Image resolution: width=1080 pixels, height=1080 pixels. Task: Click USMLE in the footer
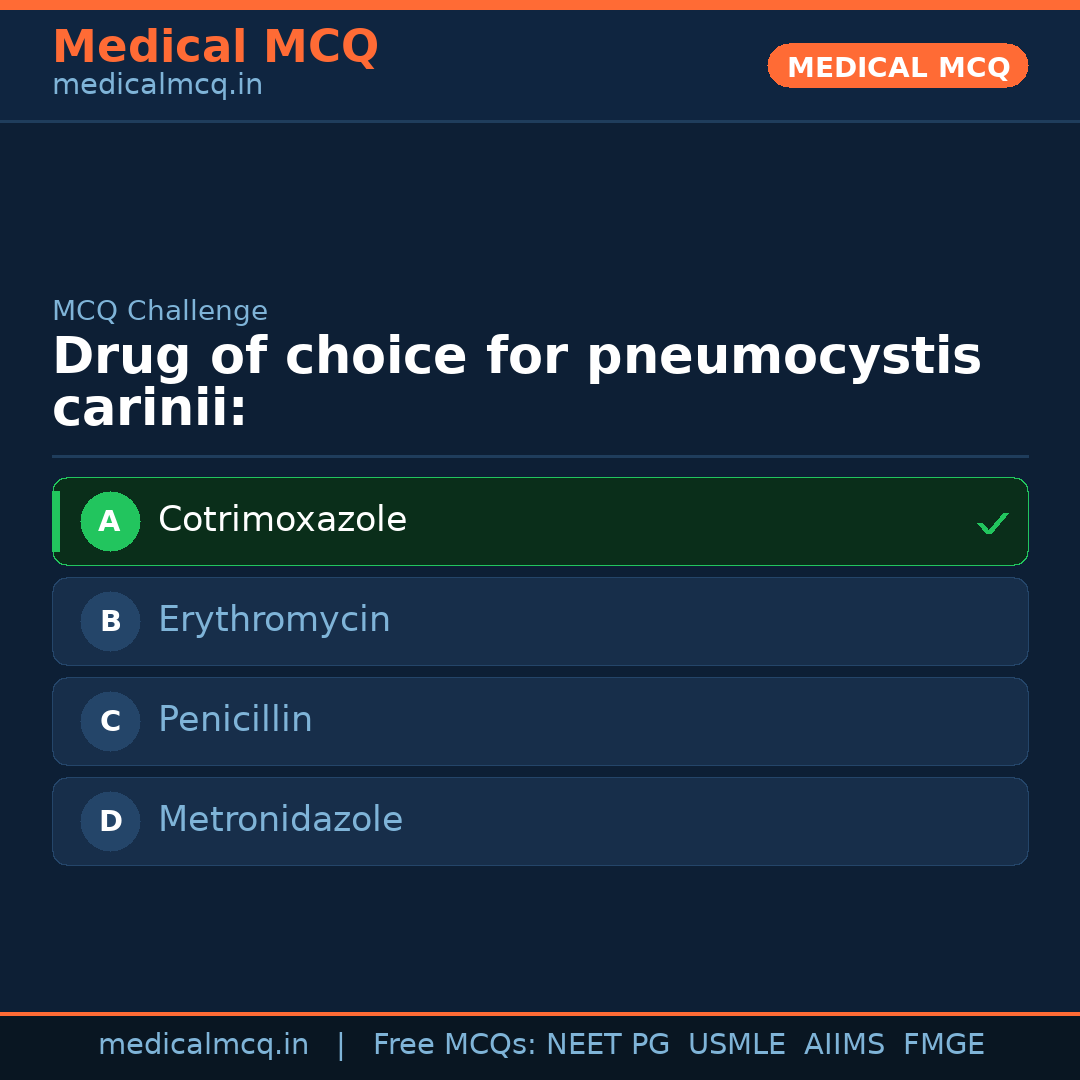736,1045
